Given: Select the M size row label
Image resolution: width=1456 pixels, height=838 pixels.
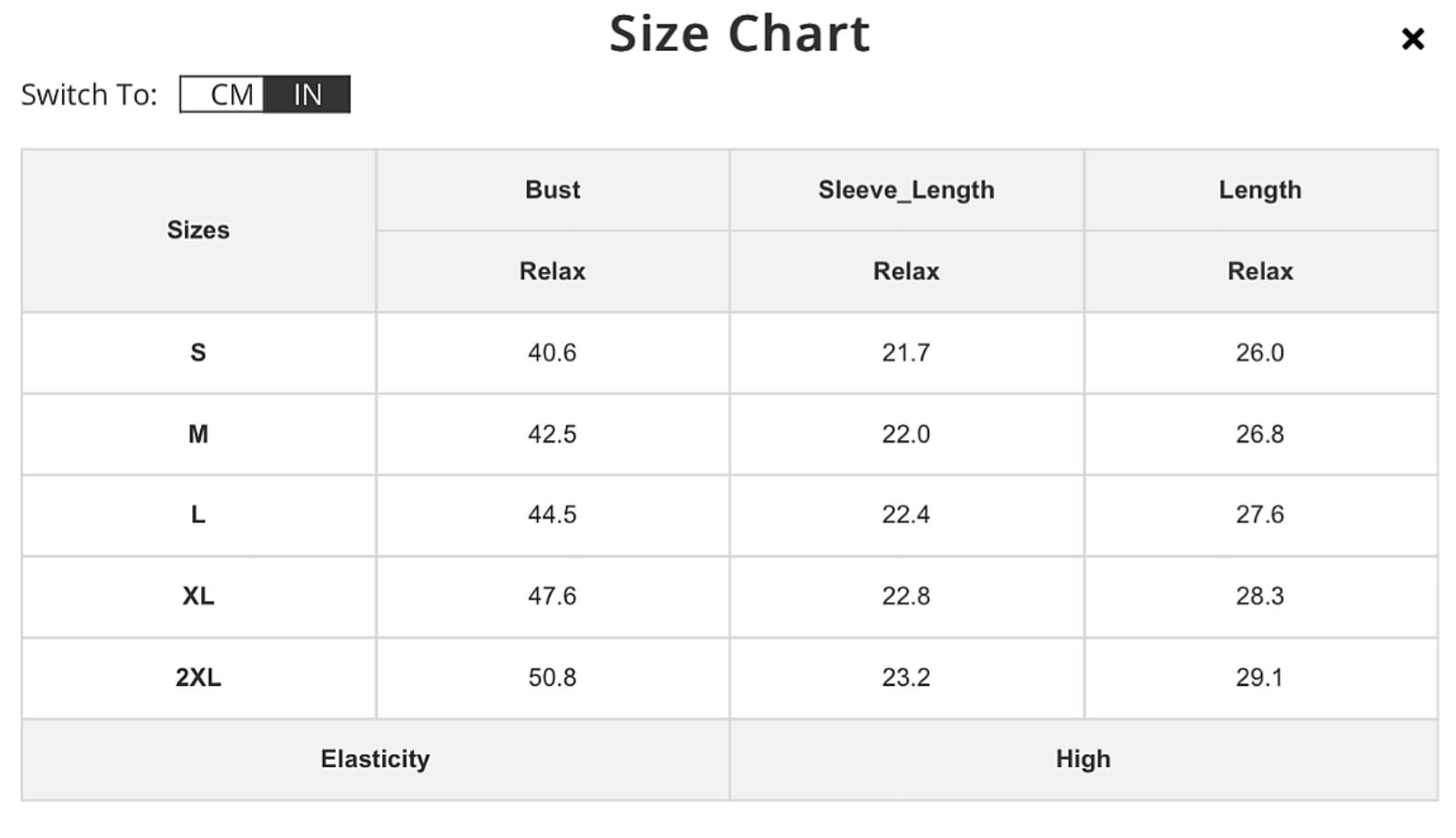Looking at the screenshot, I should click(198, 434).
